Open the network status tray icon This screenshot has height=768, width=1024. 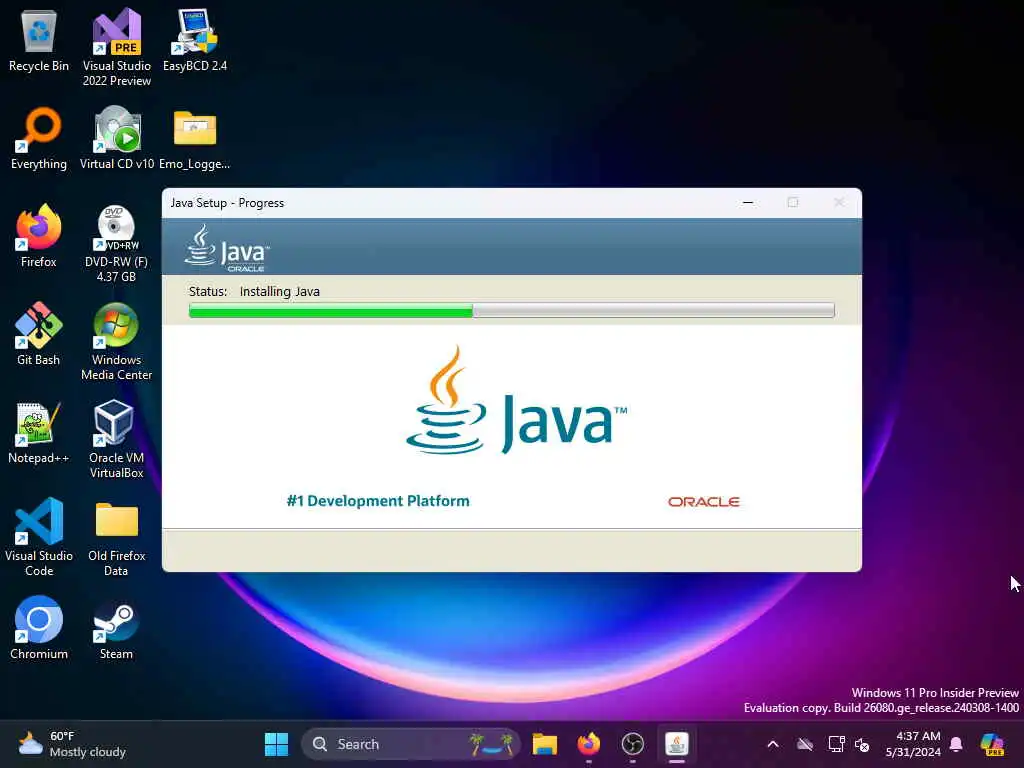(x=836, y=744)
